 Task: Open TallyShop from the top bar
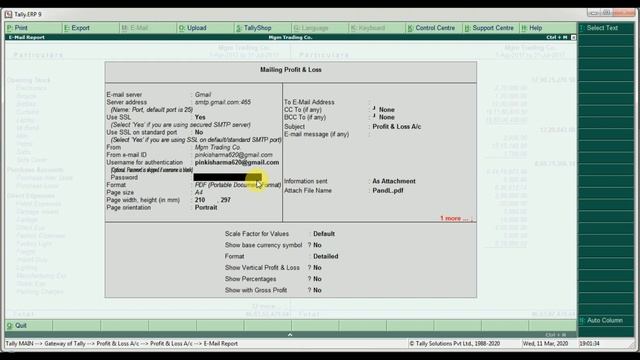(253, 28)
